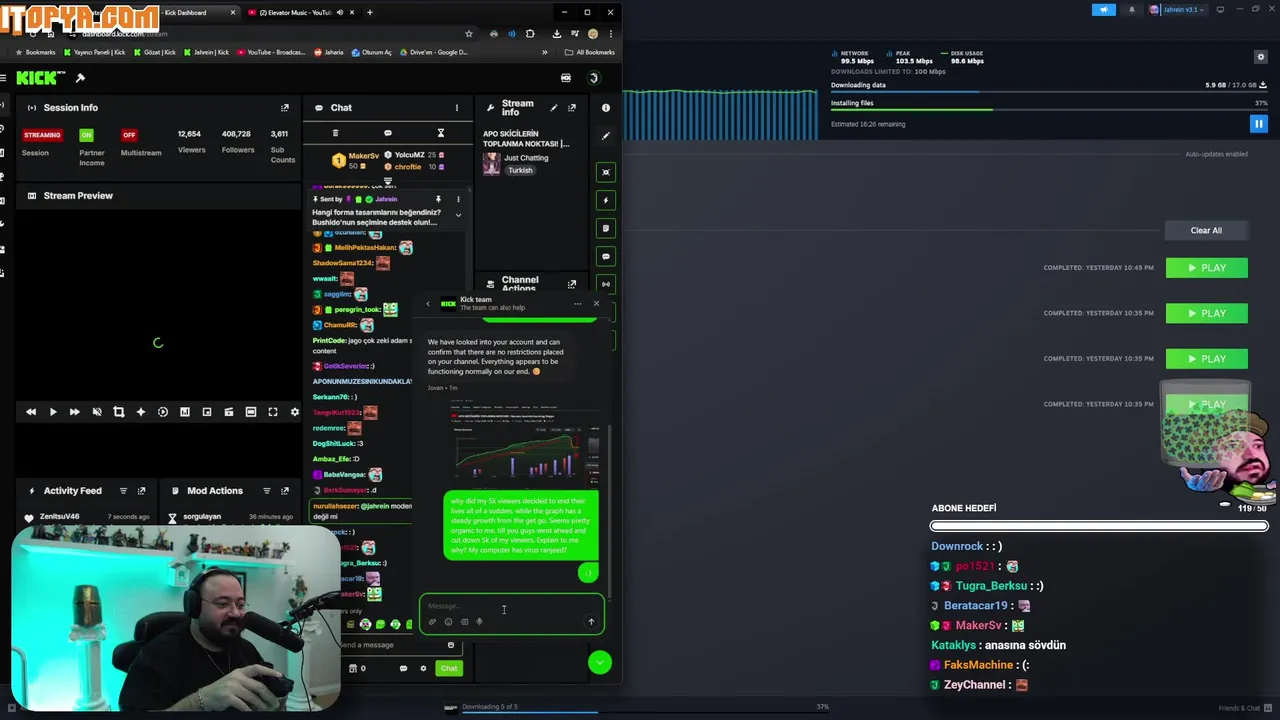Pop out the Session Info panel

click(x=285, y=108)
